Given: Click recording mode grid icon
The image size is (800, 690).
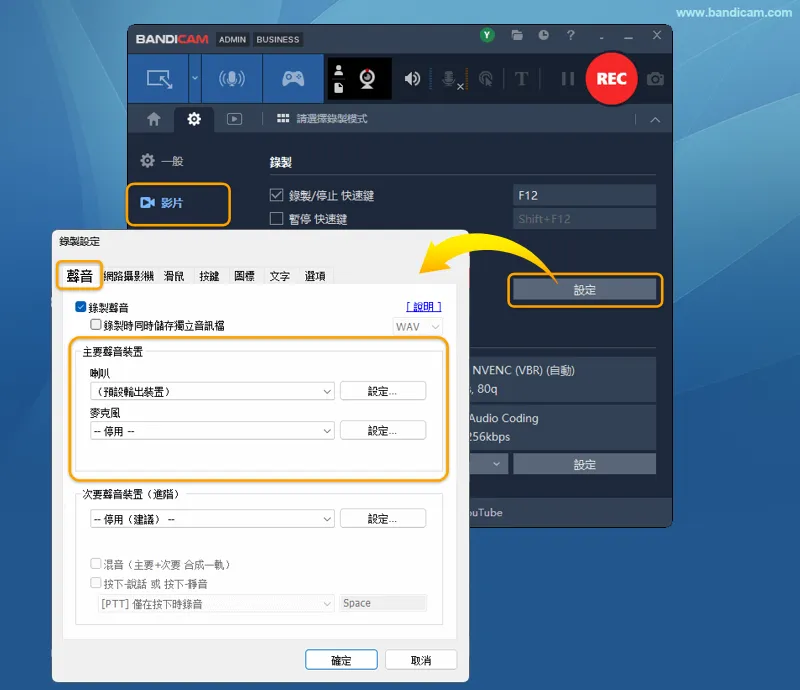Looking at the screenshot, I should 283,118.
